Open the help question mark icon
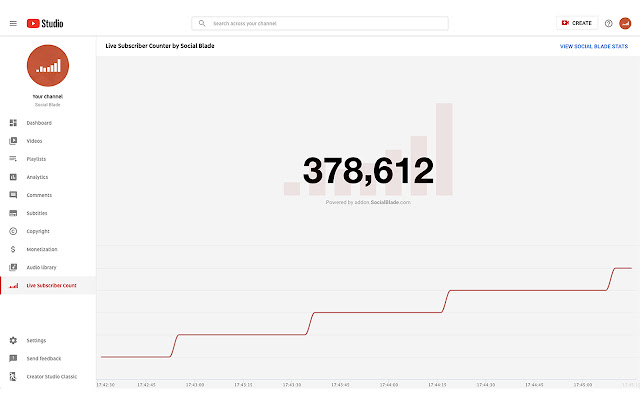Screen dimensions: 640x400 click(x=609, y=23)
